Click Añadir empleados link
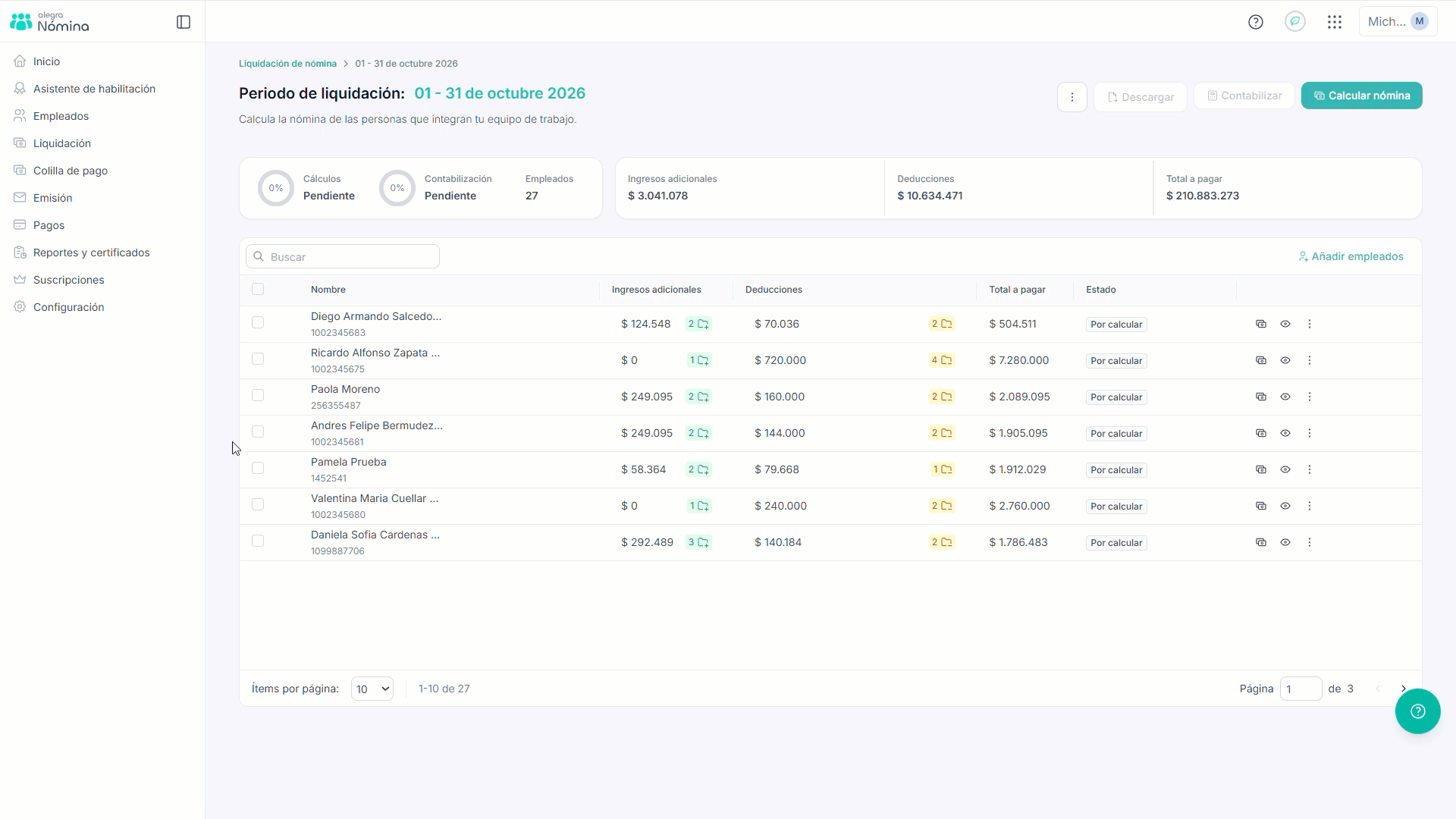This screenshot has height=819, width=1456. click(x=1351, y=256)
